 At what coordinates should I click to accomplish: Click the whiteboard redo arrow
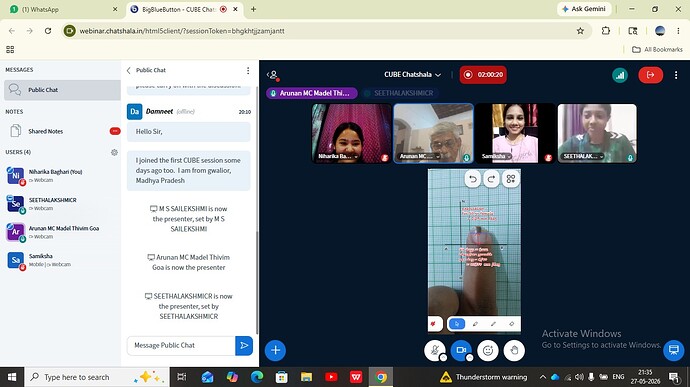pyautogui.click(x=492, y=179)
